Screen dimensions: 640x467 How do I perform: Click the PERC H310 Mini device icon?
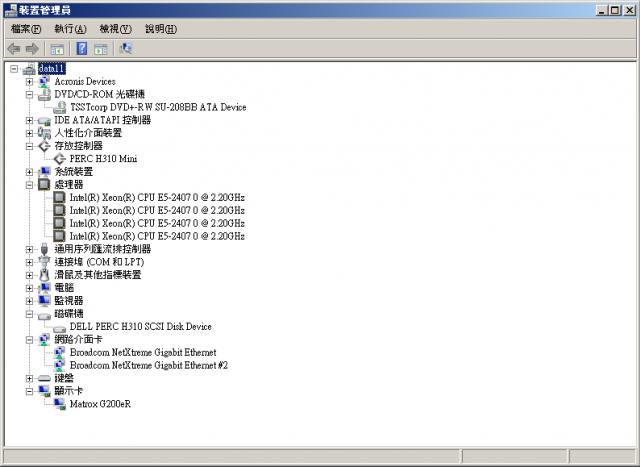60,159
